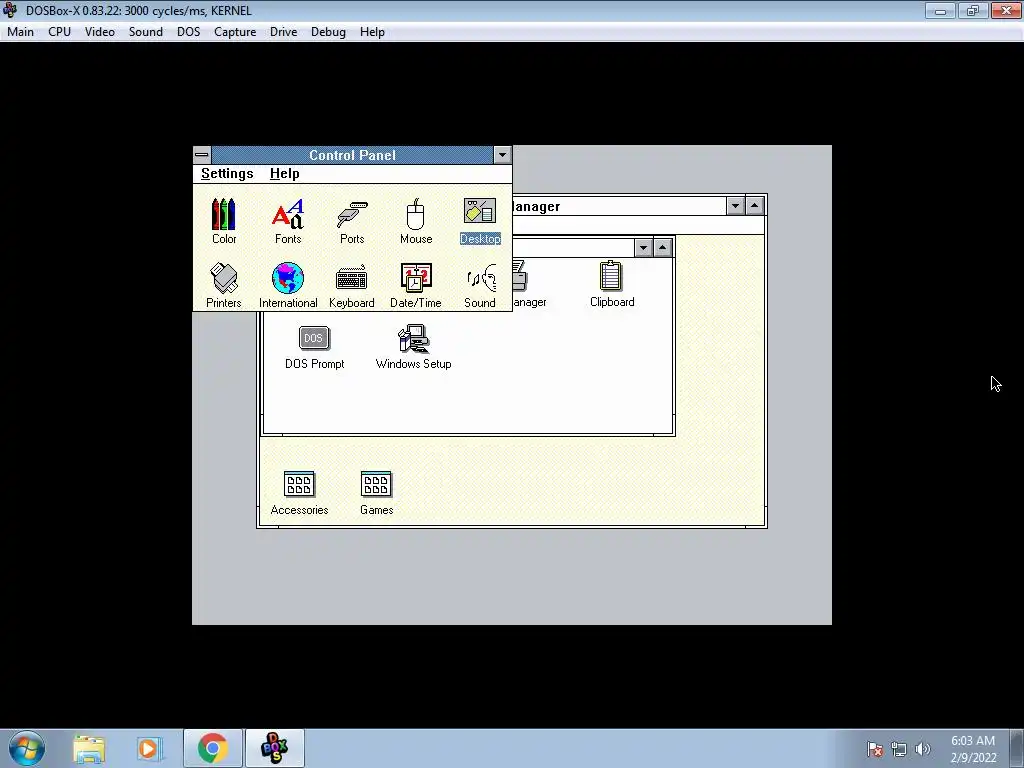Open the volume speaker tray icon
This screenshot has height=768, width=1024.
tap(922, 749)
